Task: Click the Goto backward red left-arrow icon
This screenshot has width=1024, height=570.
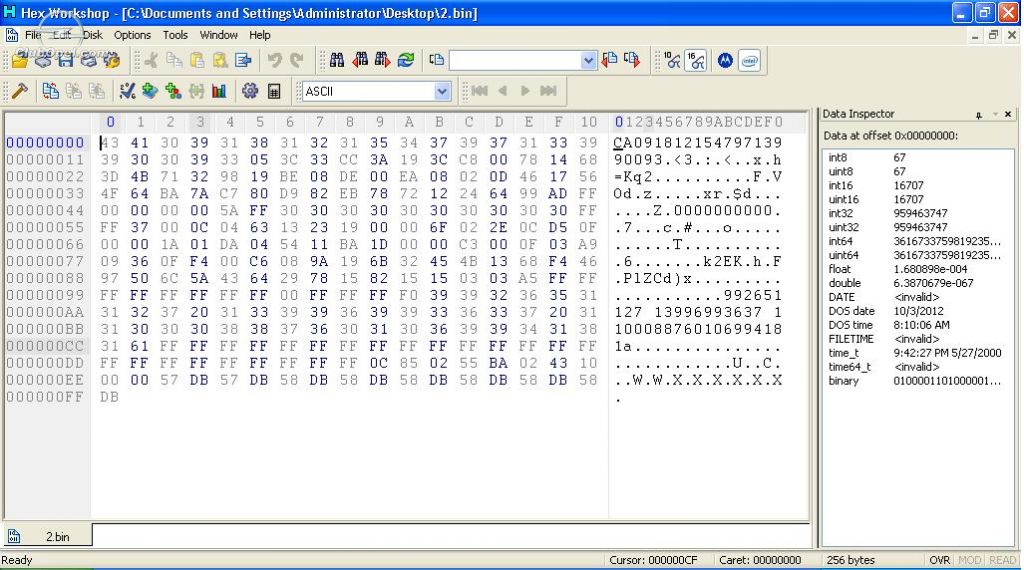Action: click(x=609, y=60)
